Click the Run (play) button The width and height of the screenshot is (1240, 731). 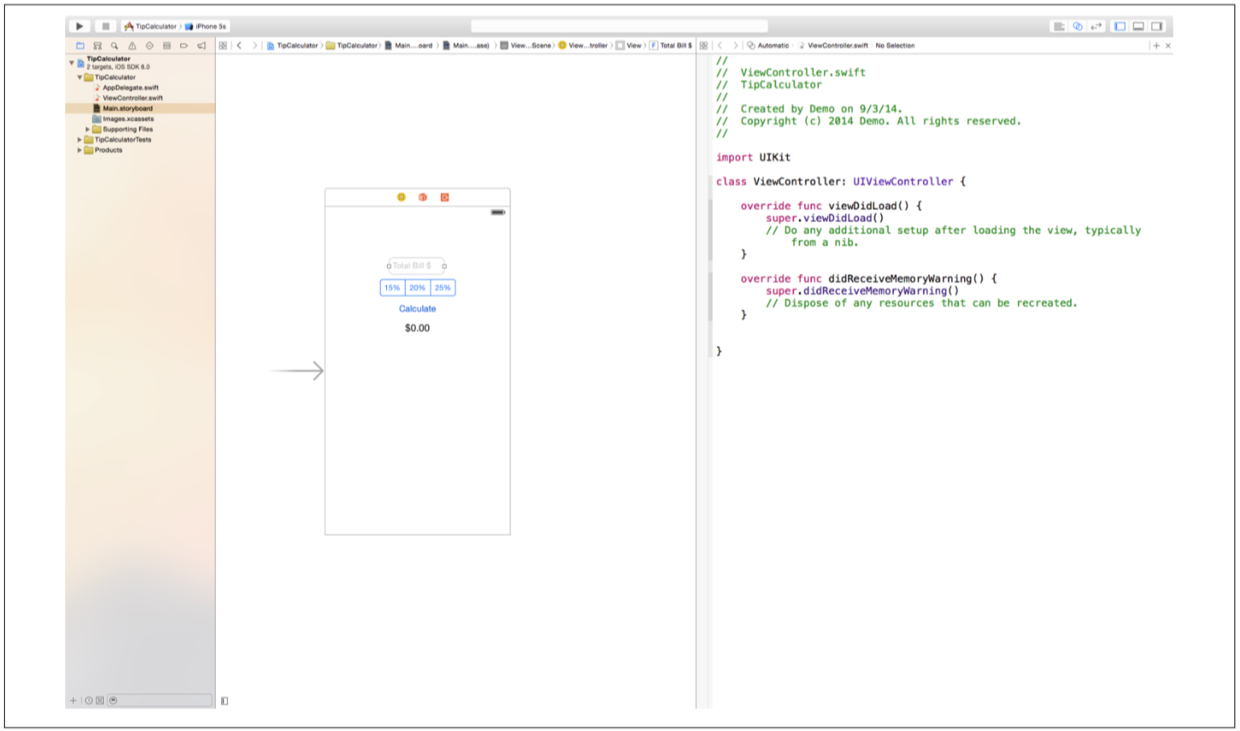coord(80,26)
